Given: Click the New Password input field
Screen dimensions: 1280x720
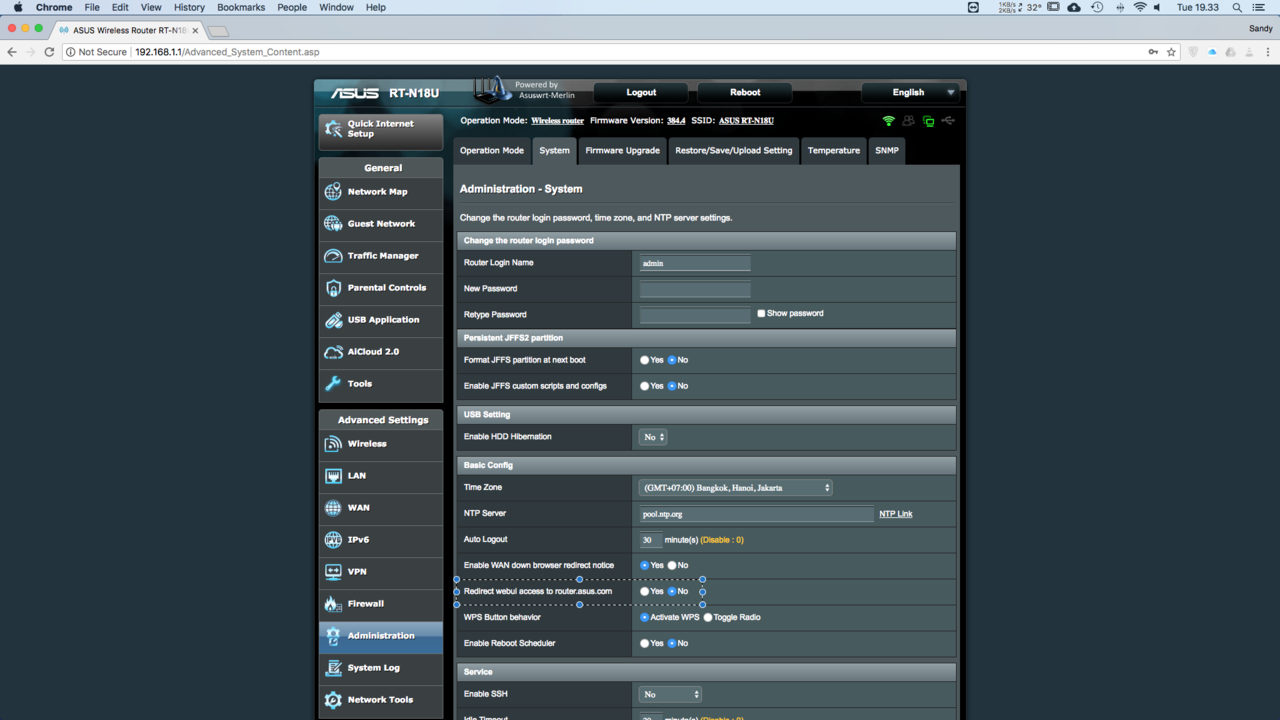Looking at the screenshot, I should (x=695, y=289).
